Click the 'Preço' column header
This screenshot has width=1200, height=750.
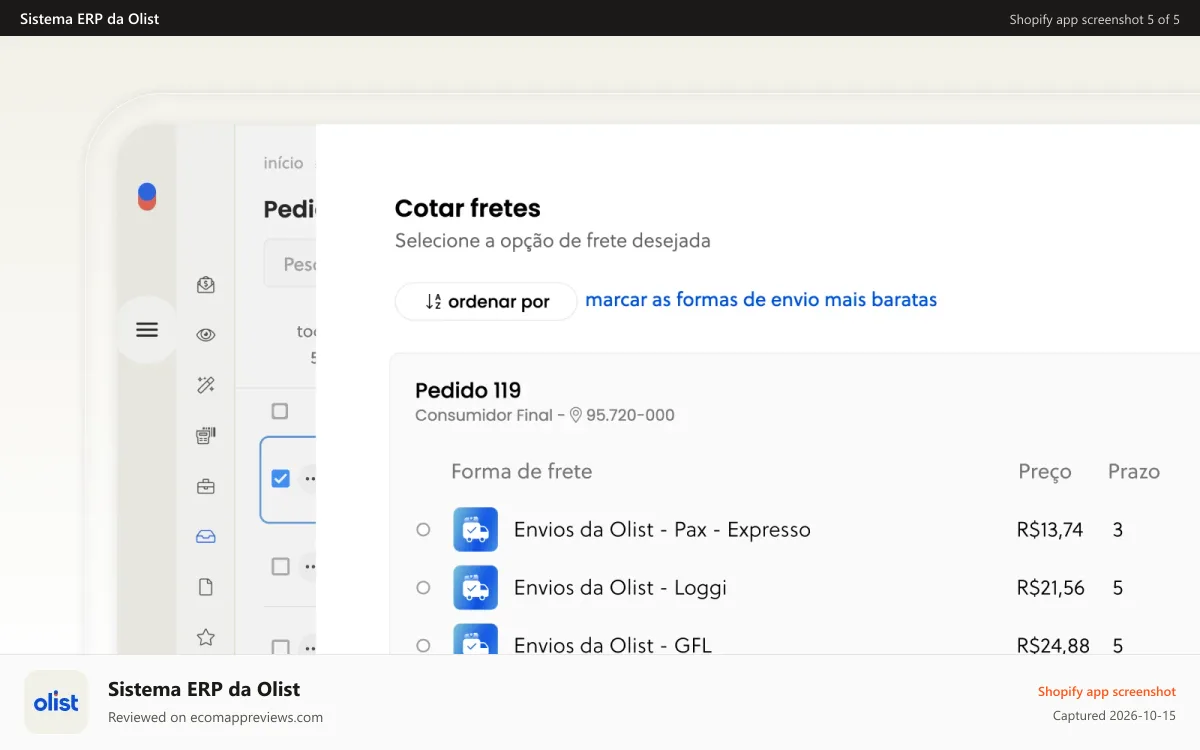[x=1045, y=472]
